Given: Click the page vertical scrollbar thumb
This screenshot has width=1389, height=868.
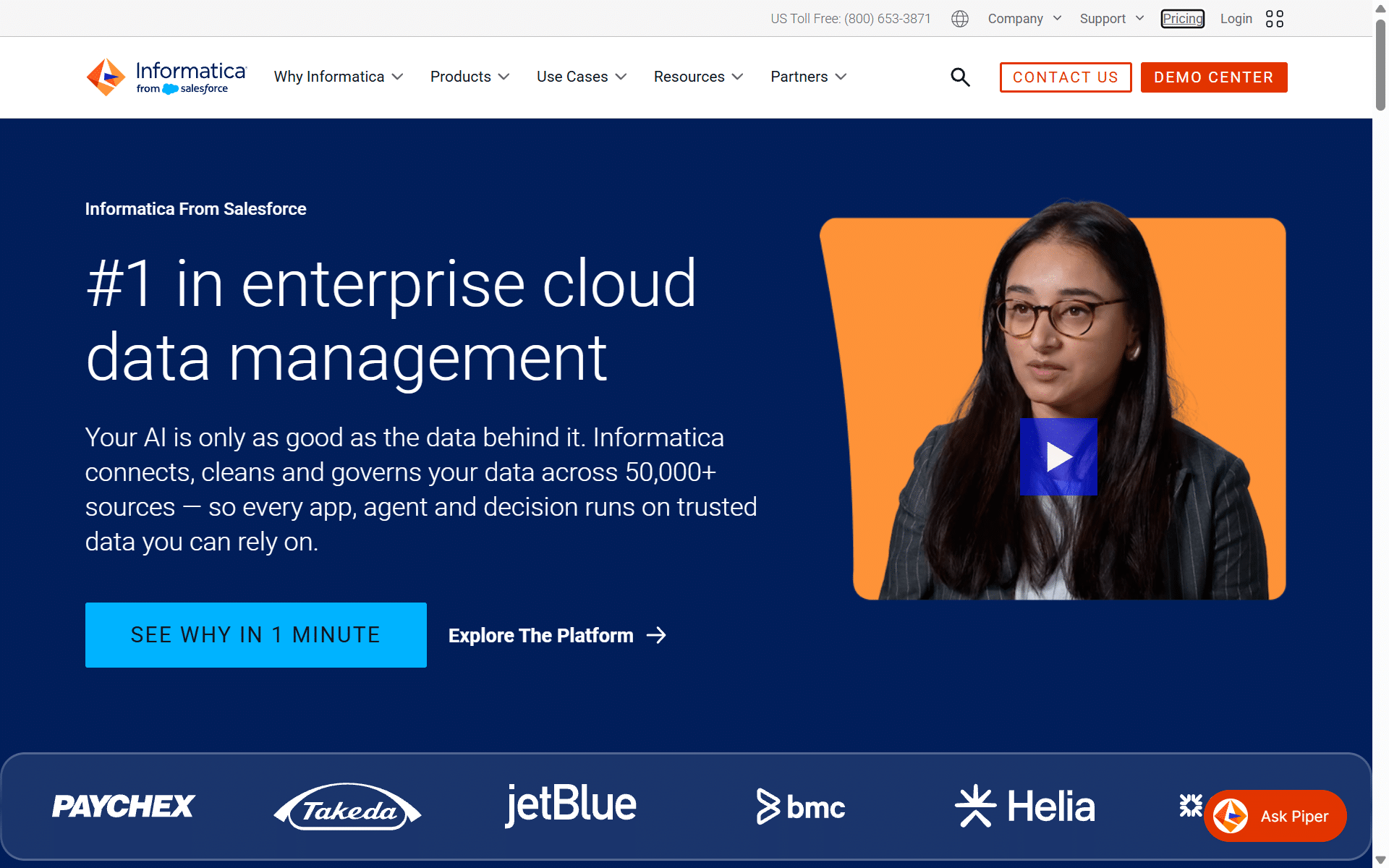Looking at the screenshot, I should (x=1380, y=65).
